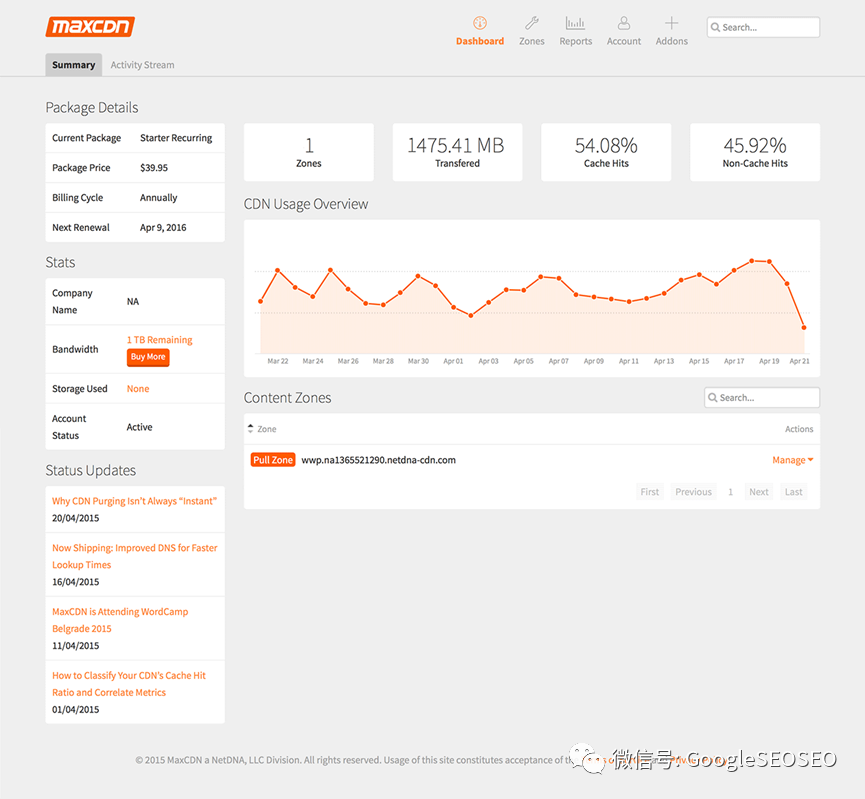Screen dimensions: 865x799
Task: Click the Apr 9, 2016 renewal date
Action: (163, 227)
